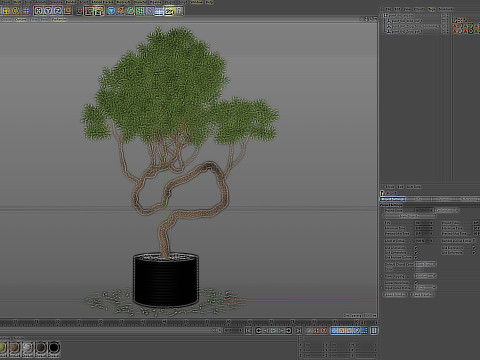Viewport: 480px width, 360px height.
Task: Add a Light object
Action: (179, 11)
